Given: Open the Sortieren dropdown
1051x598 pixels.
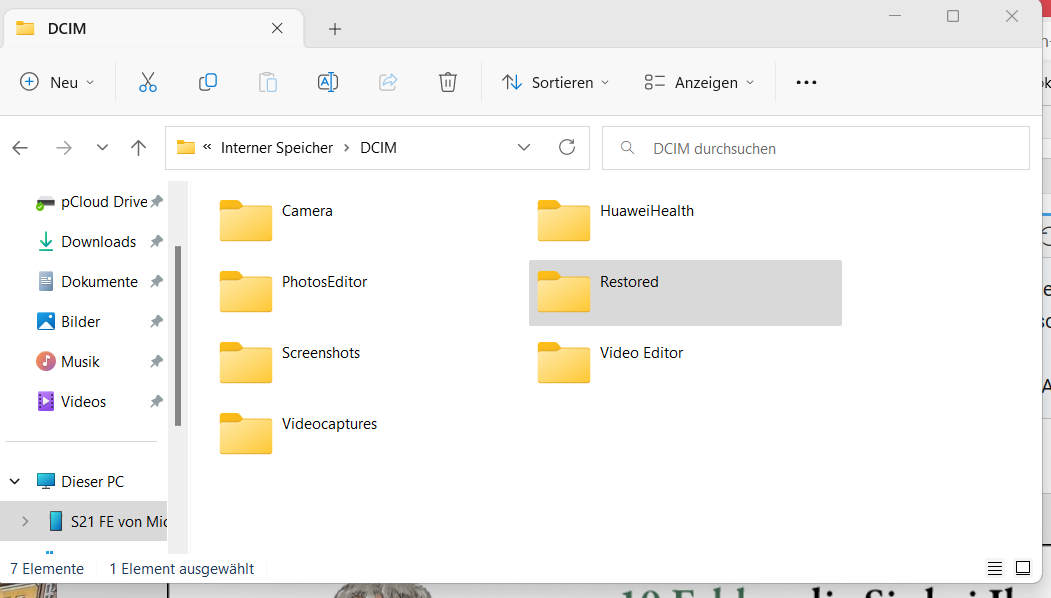Looking at the screenshot, I should coord(556,83).
